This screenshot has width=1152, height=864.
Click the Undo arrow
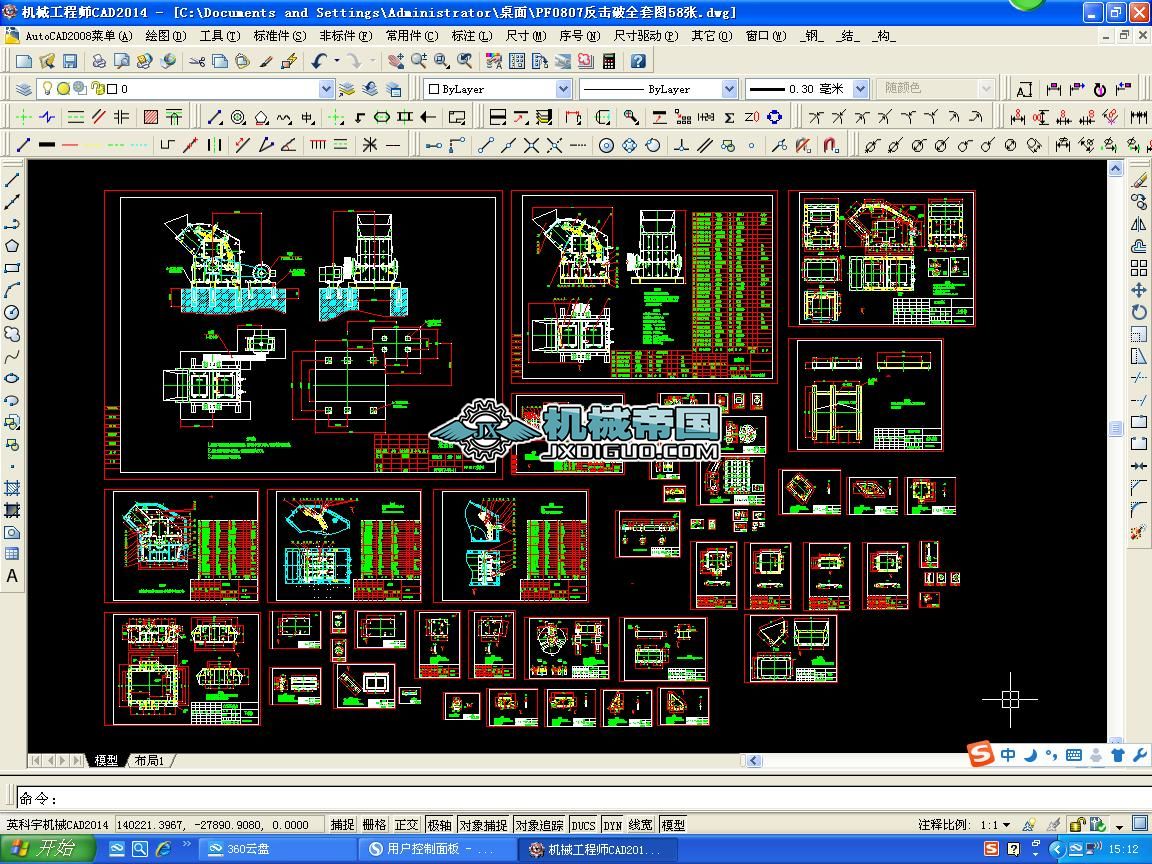click(x=319, y=62)
